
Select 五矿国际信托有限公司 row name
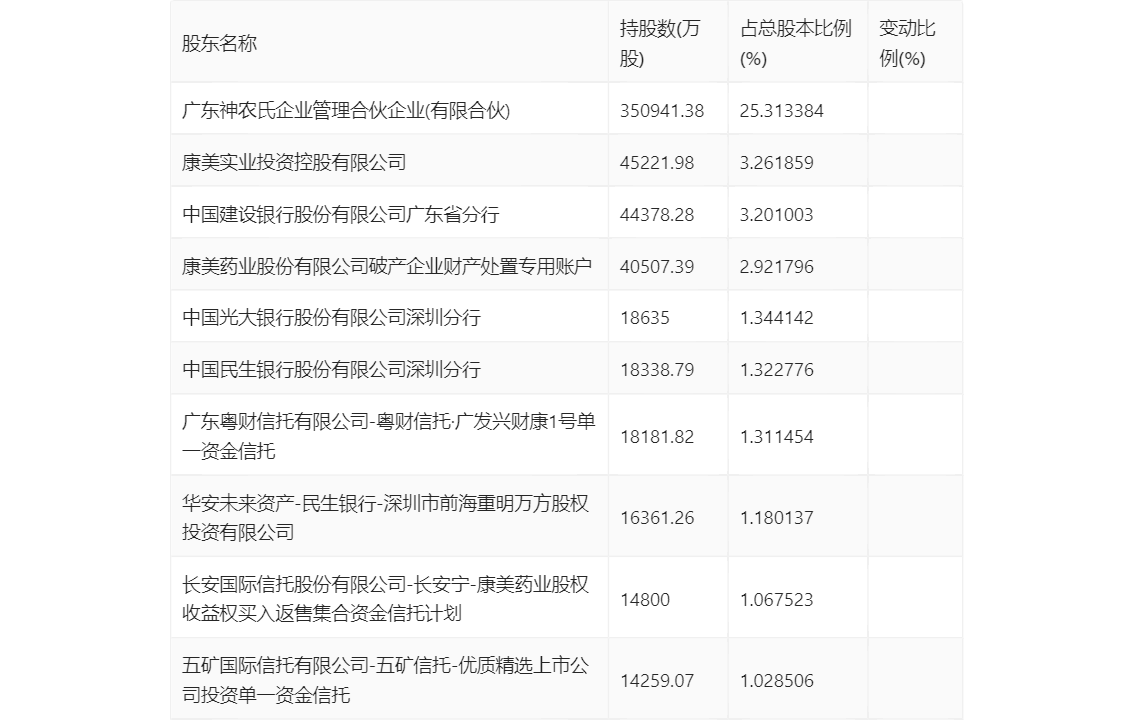pos(385,680)
